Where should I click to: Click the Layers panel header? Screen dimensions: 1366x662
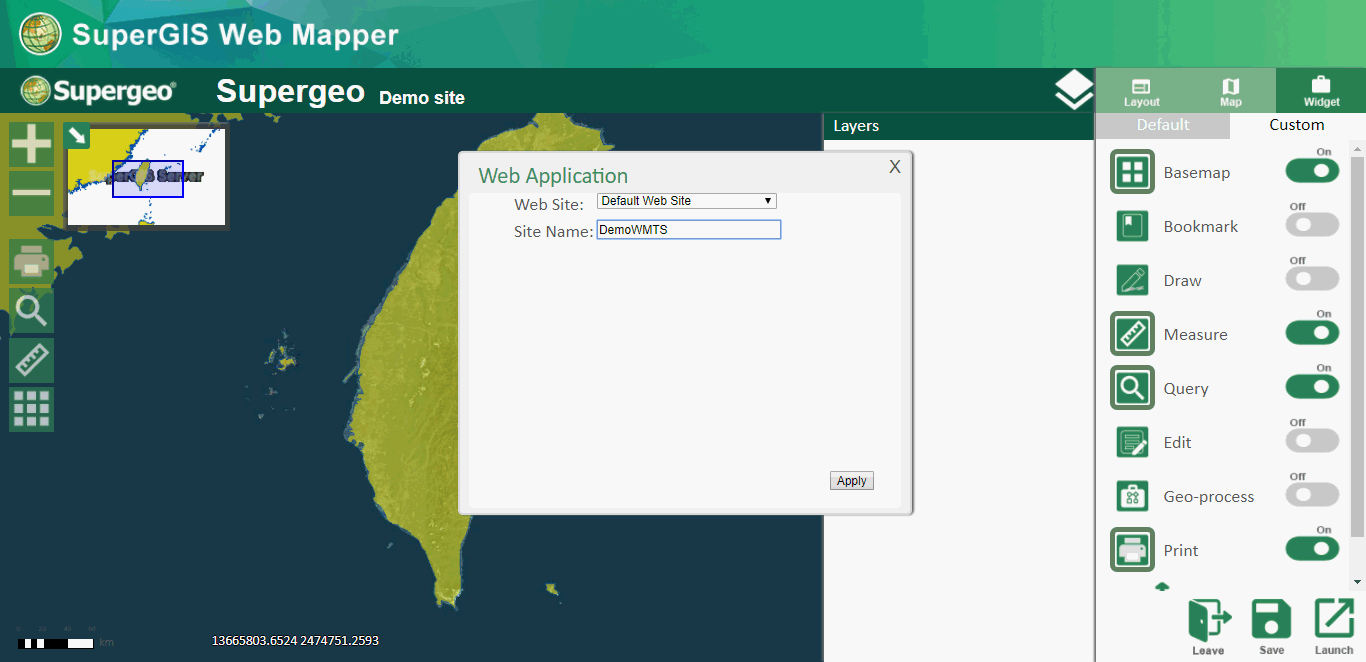point(959,126)
